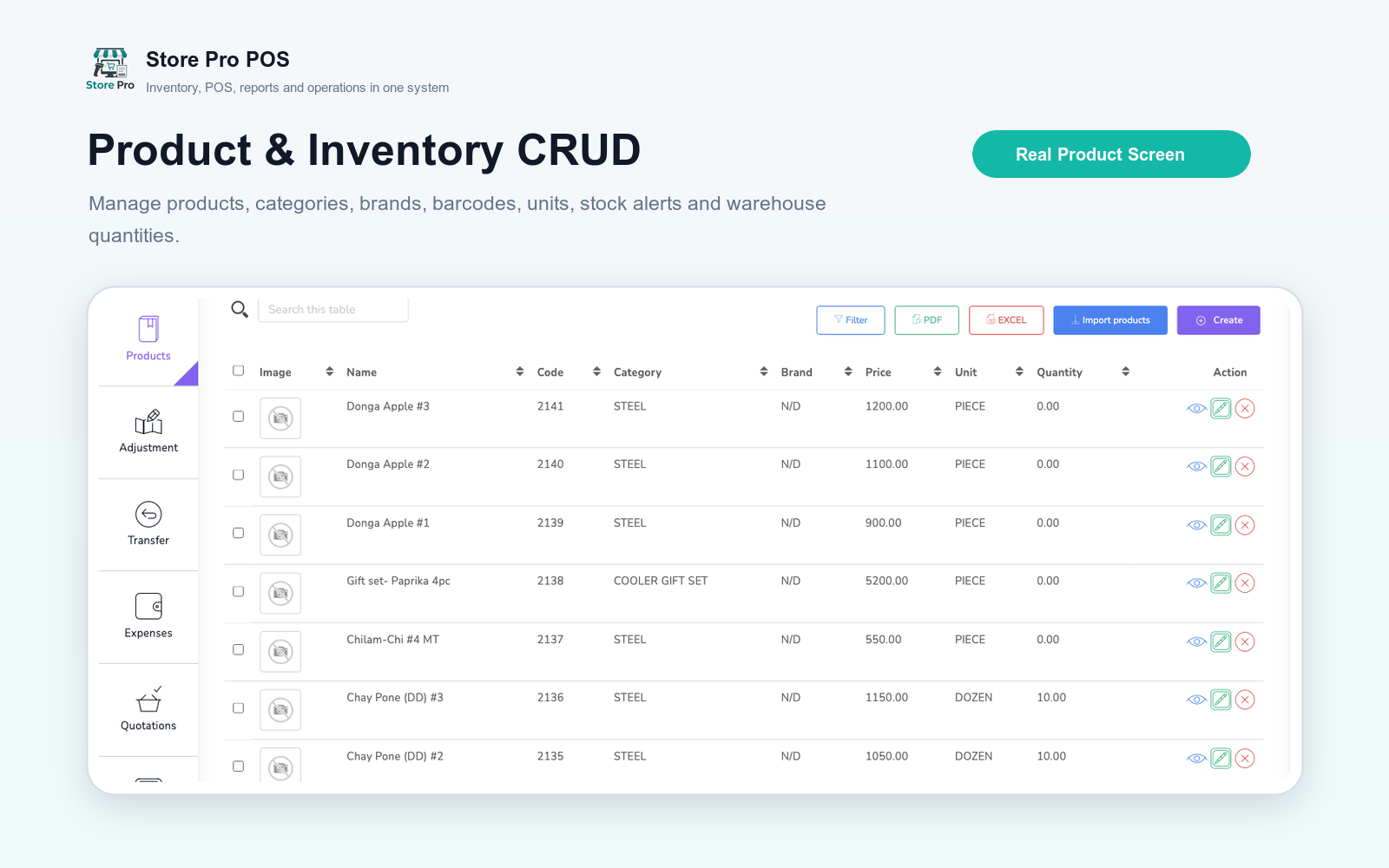
Task: Export the table as PDF
Action: [927, 320]
